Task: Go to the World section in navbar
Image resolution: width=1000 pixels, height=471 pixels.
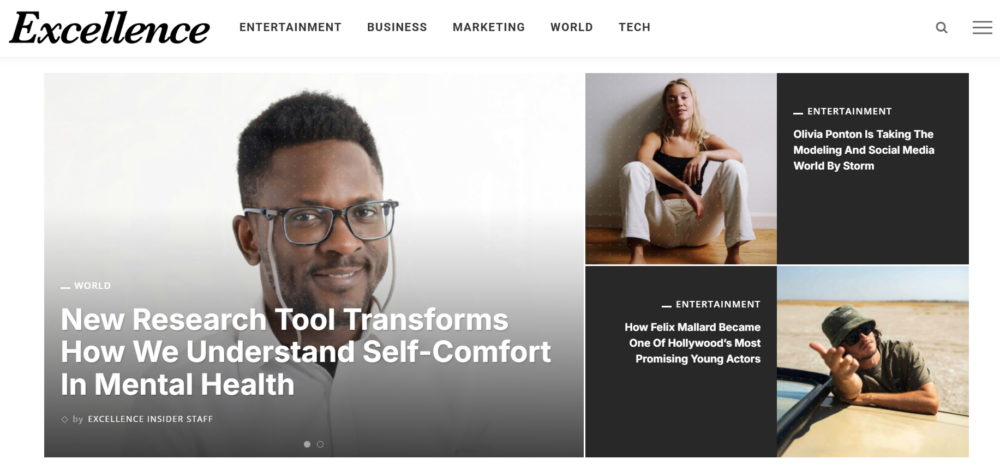Action: (571, 27)
